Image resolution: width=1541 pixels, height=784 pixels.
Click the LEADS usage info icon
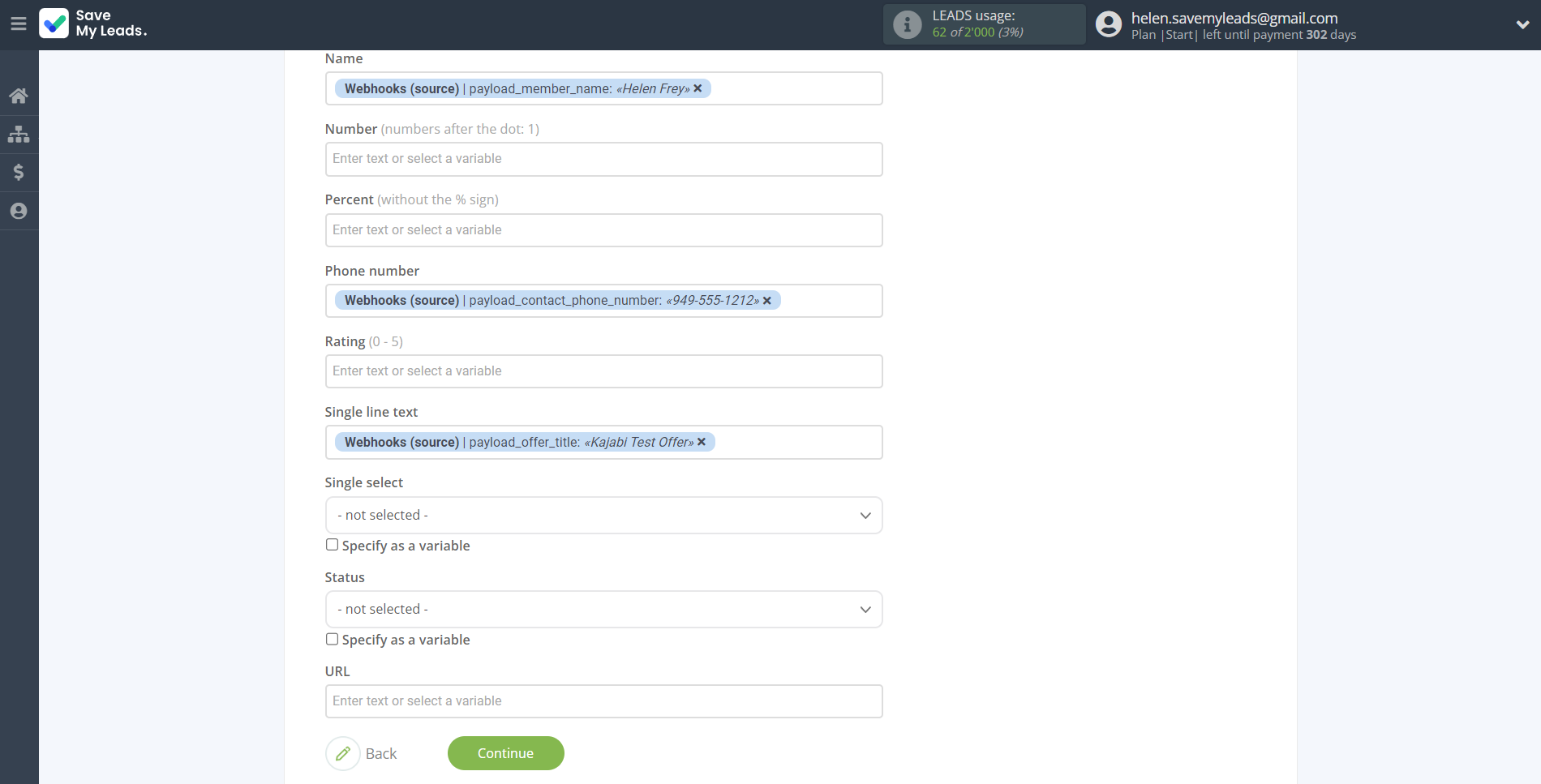[x=907, y=24]
